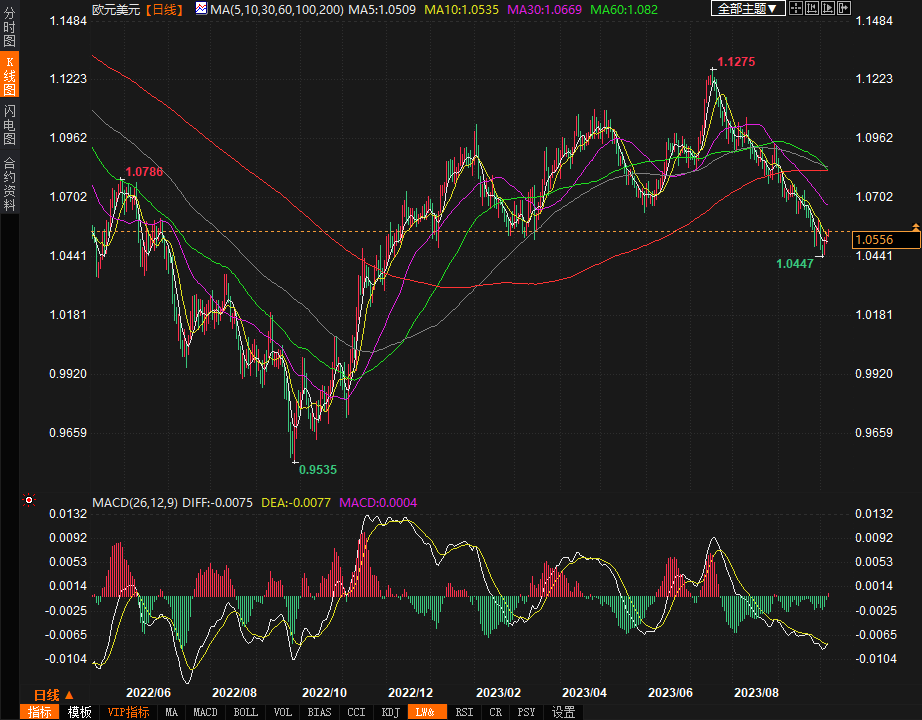Enable the BOLL indicator
Image resolution: width=922 pixels, height=720 pixels.
tap(245, 712)
